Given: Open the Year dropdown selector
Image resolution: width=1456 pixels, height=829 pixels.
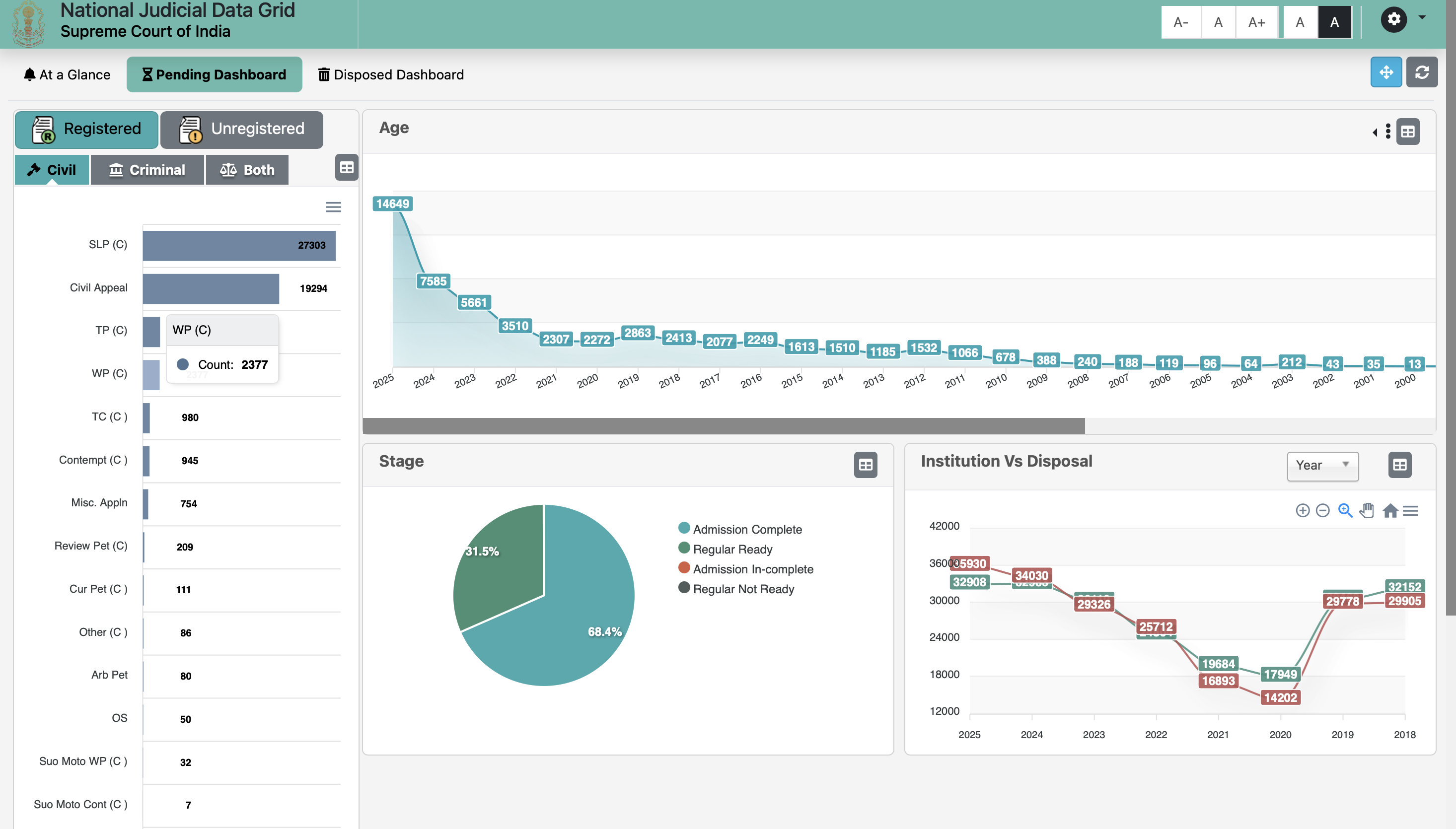Looking at the screenshot, I should 1322,465.
